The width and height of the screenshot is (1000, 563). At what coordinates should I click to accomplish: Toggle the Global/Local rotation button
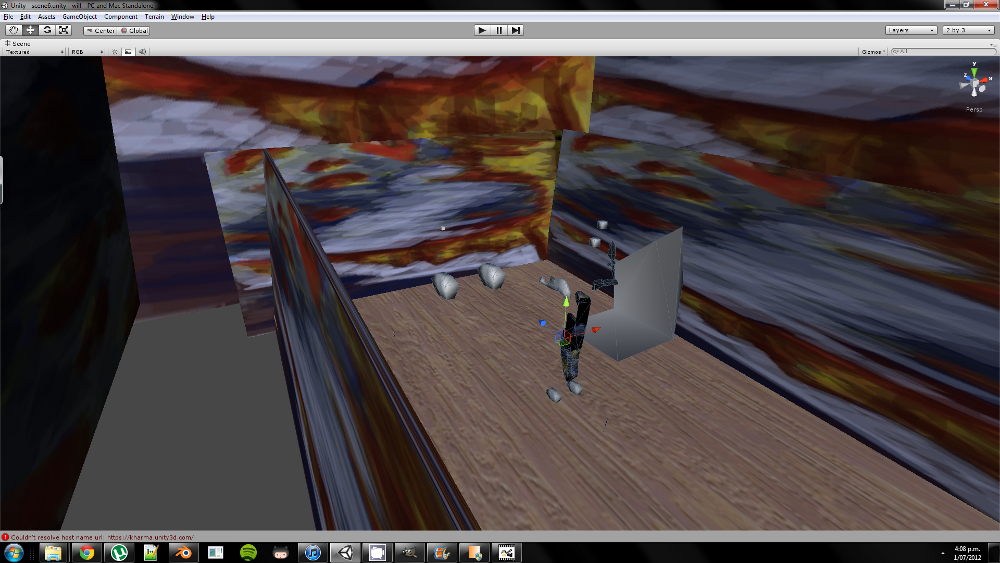pos(134,30)
